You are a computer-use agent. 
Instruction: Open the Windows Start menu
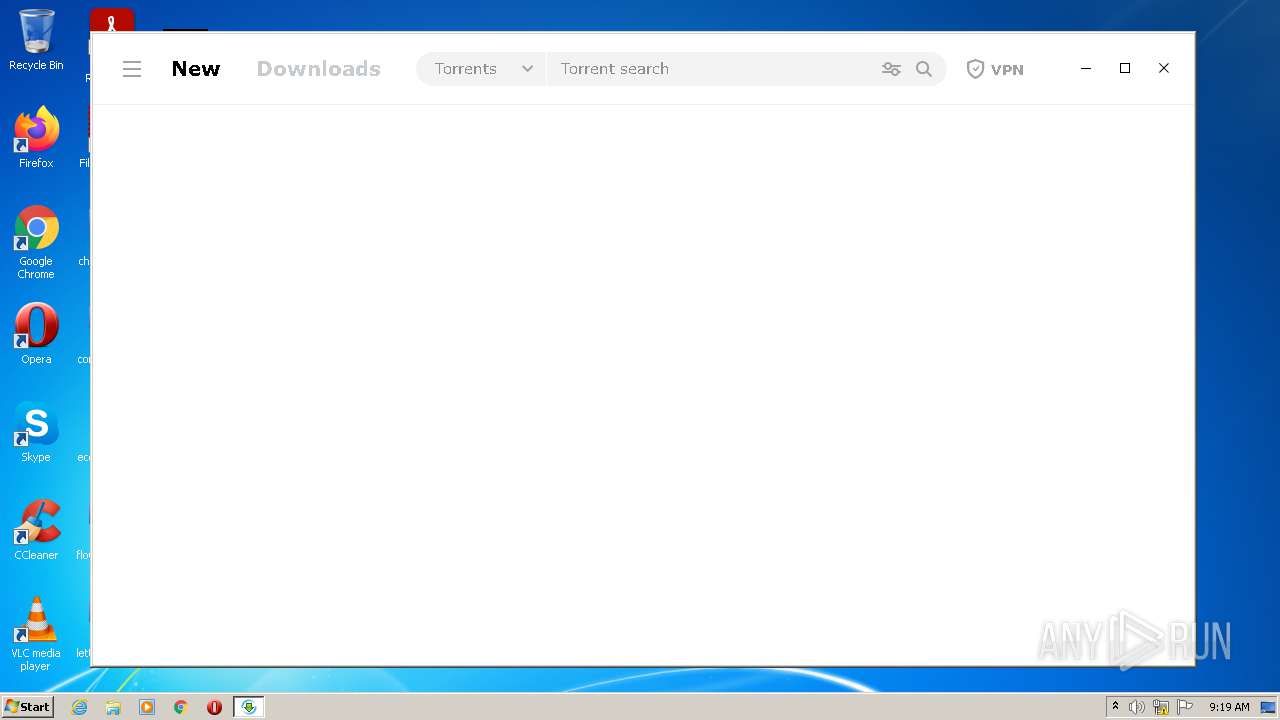pyautogui.click(x=28, y=707)
